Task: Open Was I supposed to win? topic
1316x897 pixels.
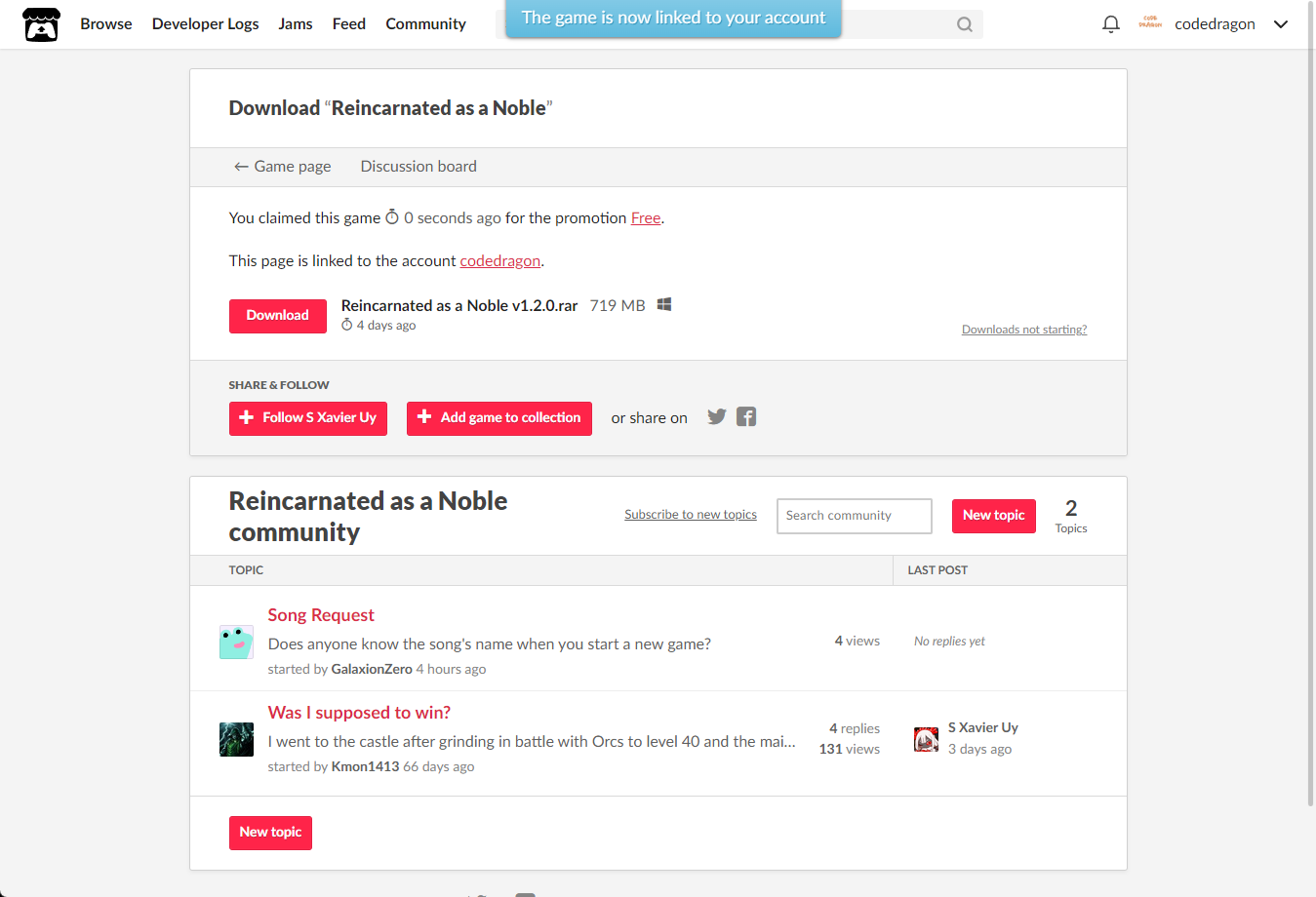Action: click(x=359, y=713)
